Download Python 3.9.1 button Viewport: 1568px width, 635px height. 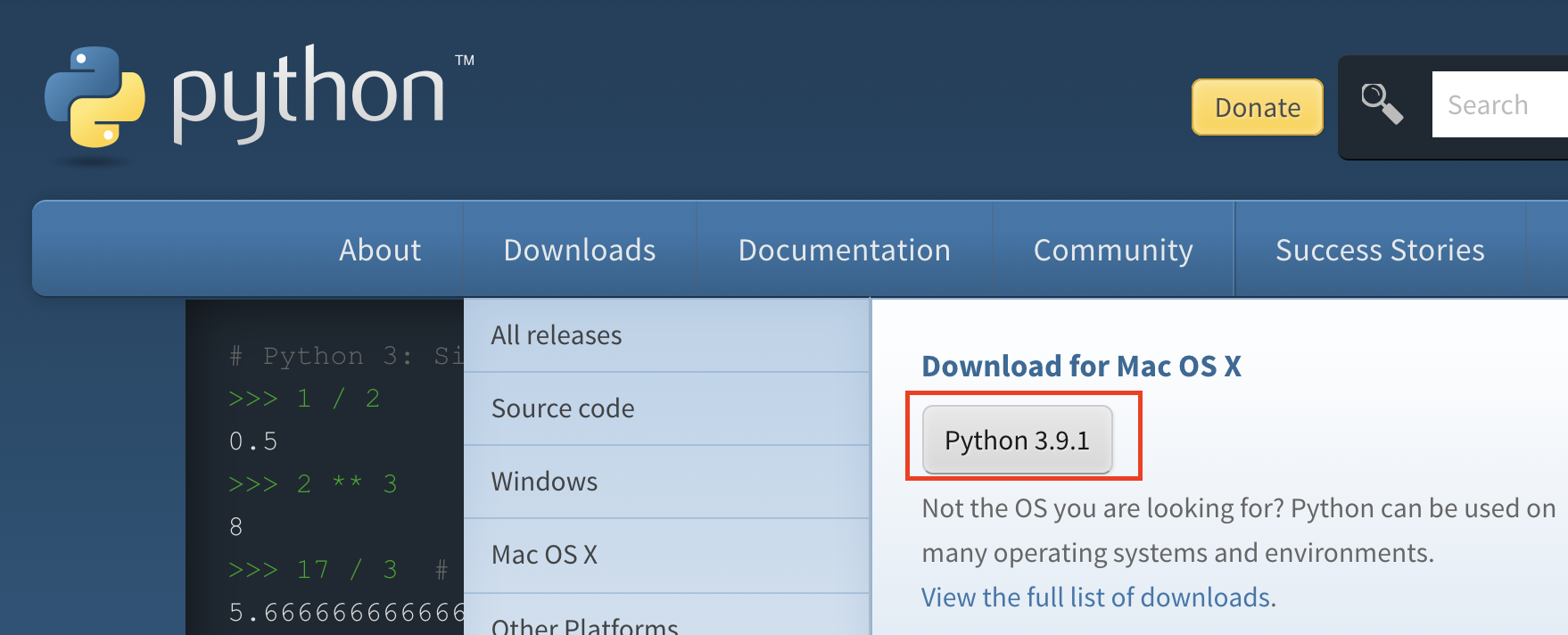click(1018, 440)
